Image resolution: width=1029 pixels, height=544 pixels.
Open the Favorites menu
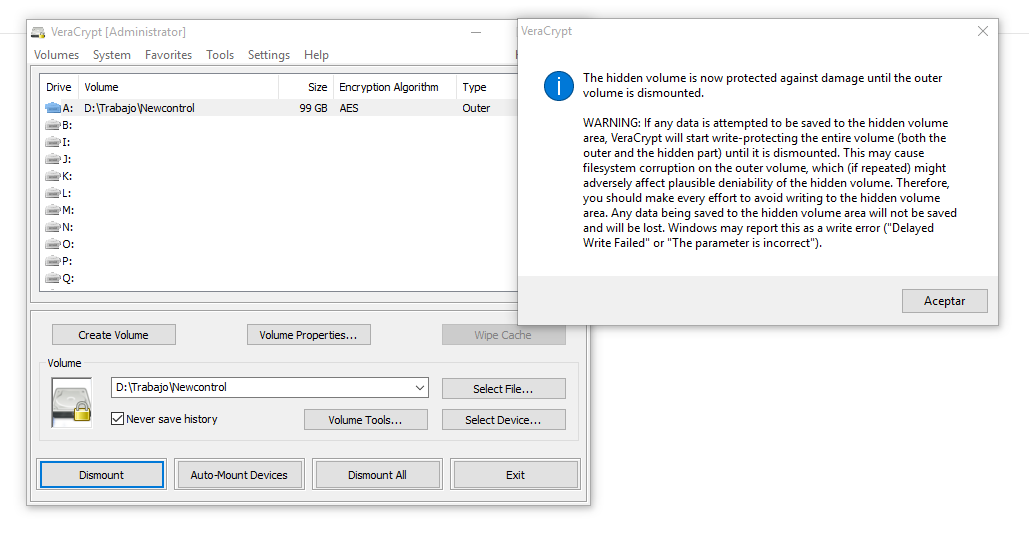pos(169,55)
